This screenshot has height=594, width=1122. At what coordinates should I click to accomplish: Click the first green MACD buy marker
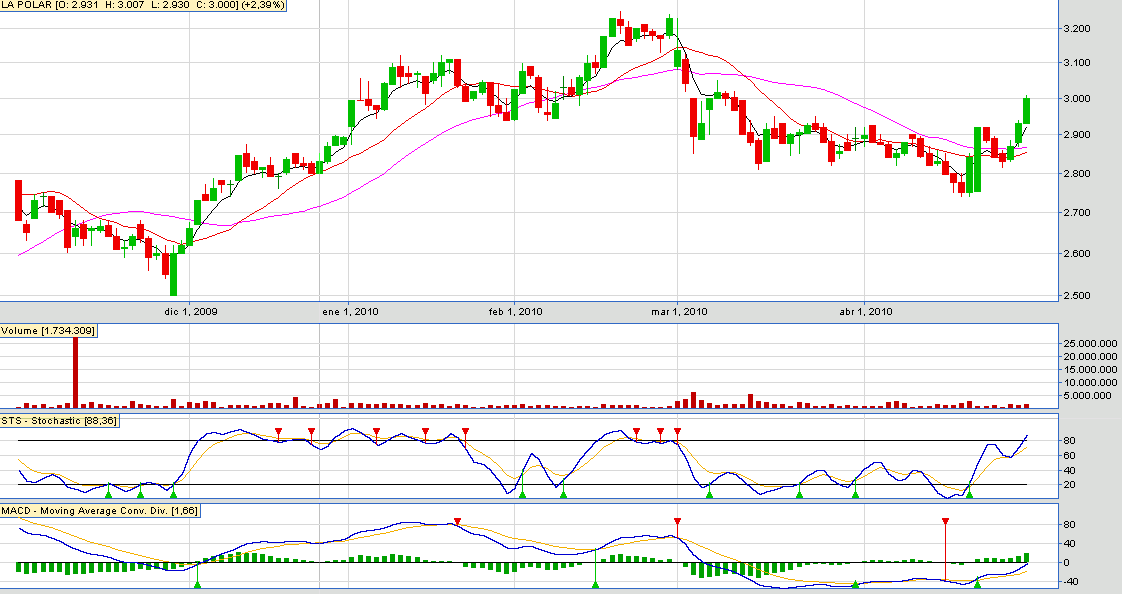click(197, 584)
